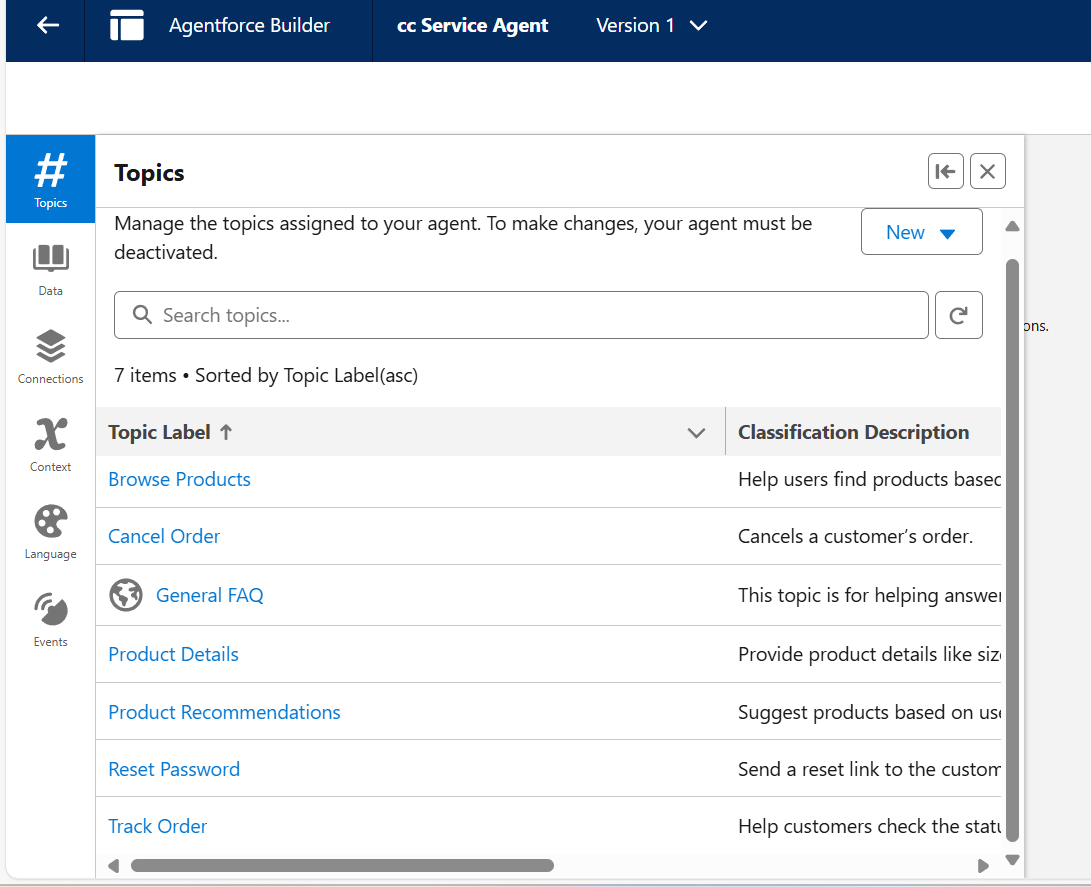This screenshot has width=1091, height=887.
Task: Open the Agentforce Builder app icon
Action: click(127, 26)
